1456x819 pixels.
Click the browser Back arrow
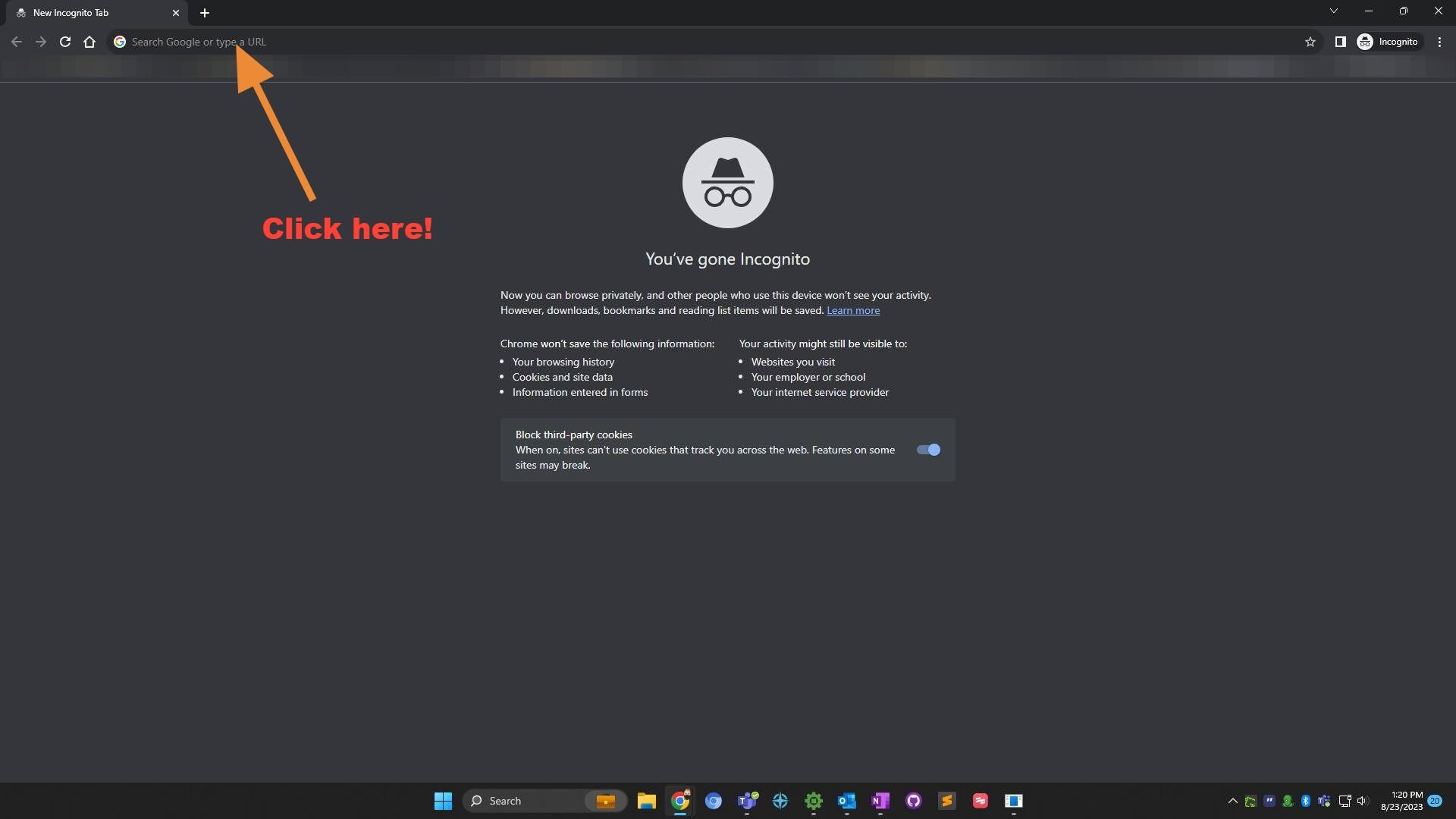[17, 42]
